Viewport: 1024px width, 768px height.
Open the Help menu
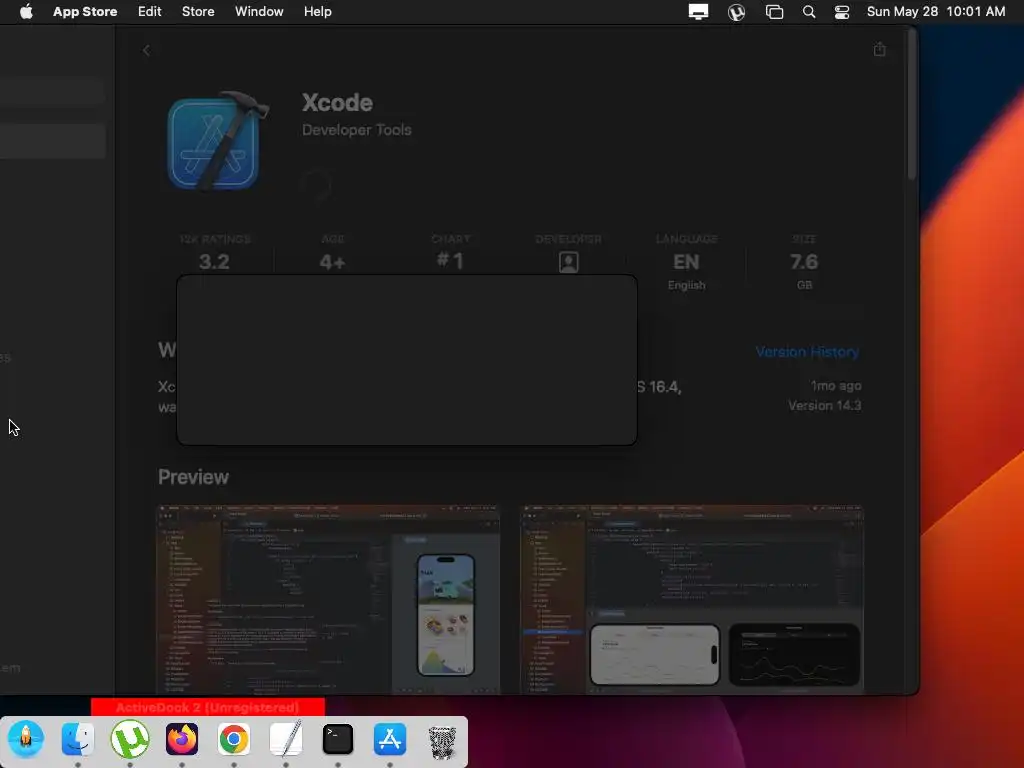[x=317, y=11]
